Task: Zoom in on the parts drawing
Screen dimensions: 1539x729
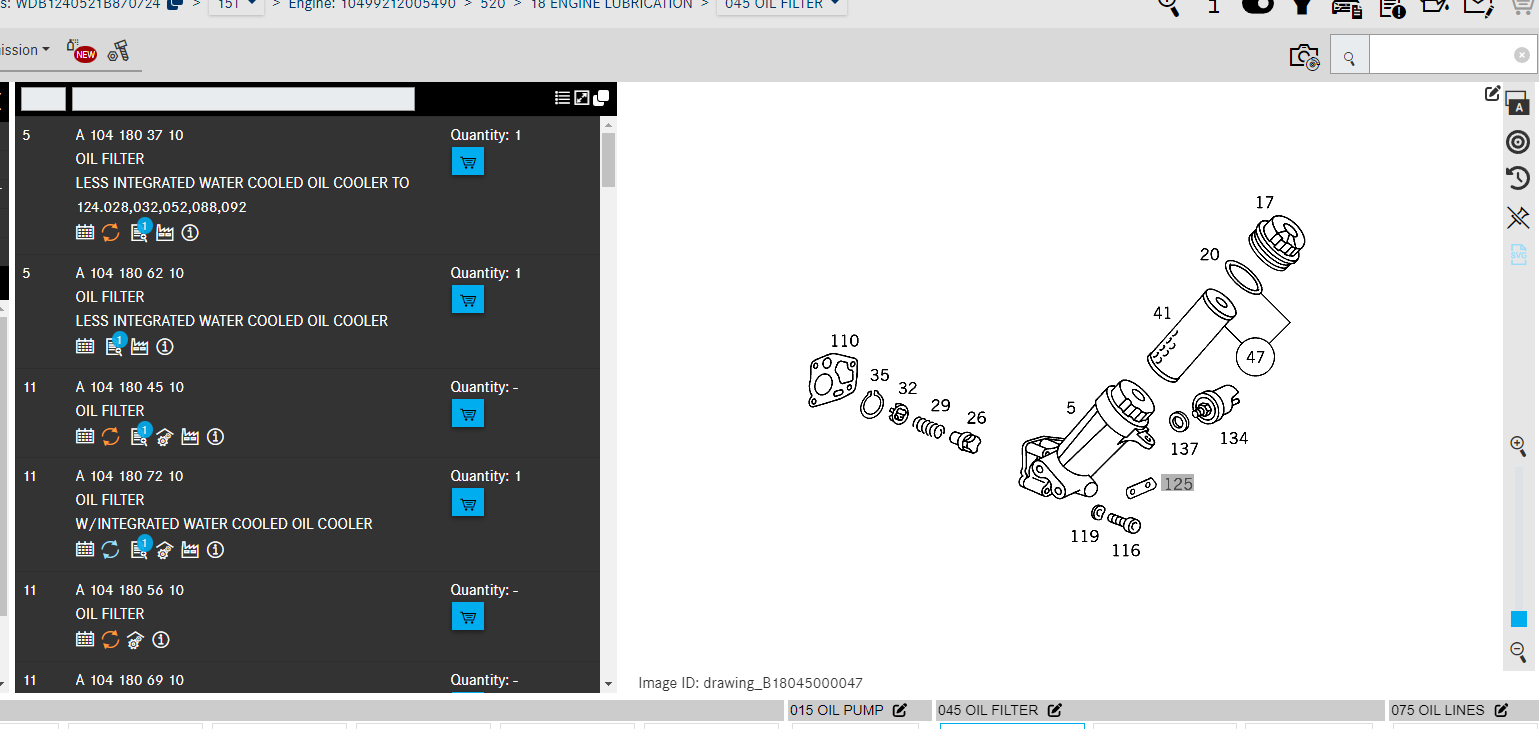Action: (x=1518, y=446)
